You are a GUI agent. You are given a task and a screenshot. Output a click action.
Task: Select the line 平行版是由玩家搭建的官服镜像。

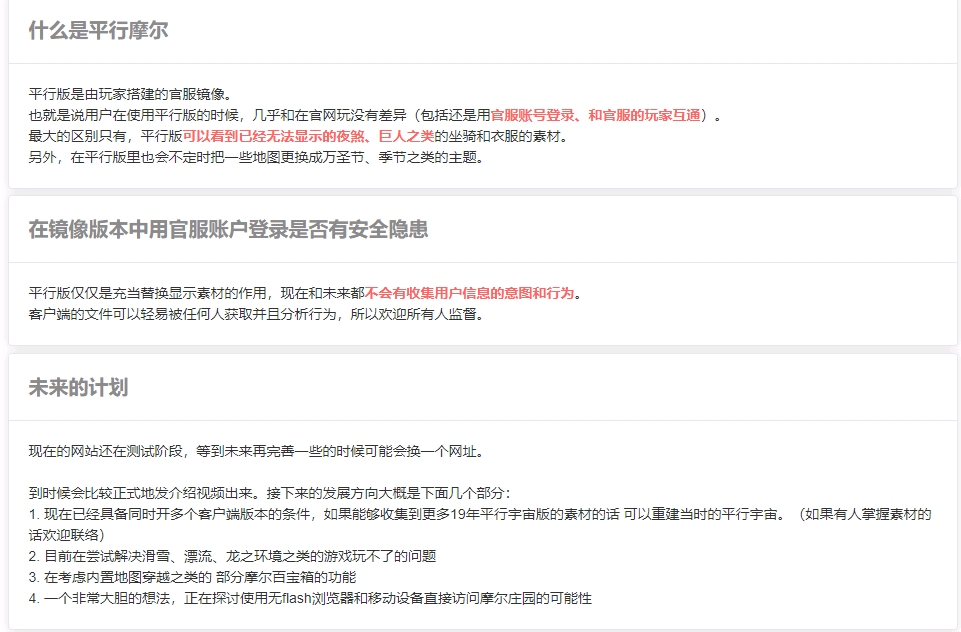click(131, 94)
